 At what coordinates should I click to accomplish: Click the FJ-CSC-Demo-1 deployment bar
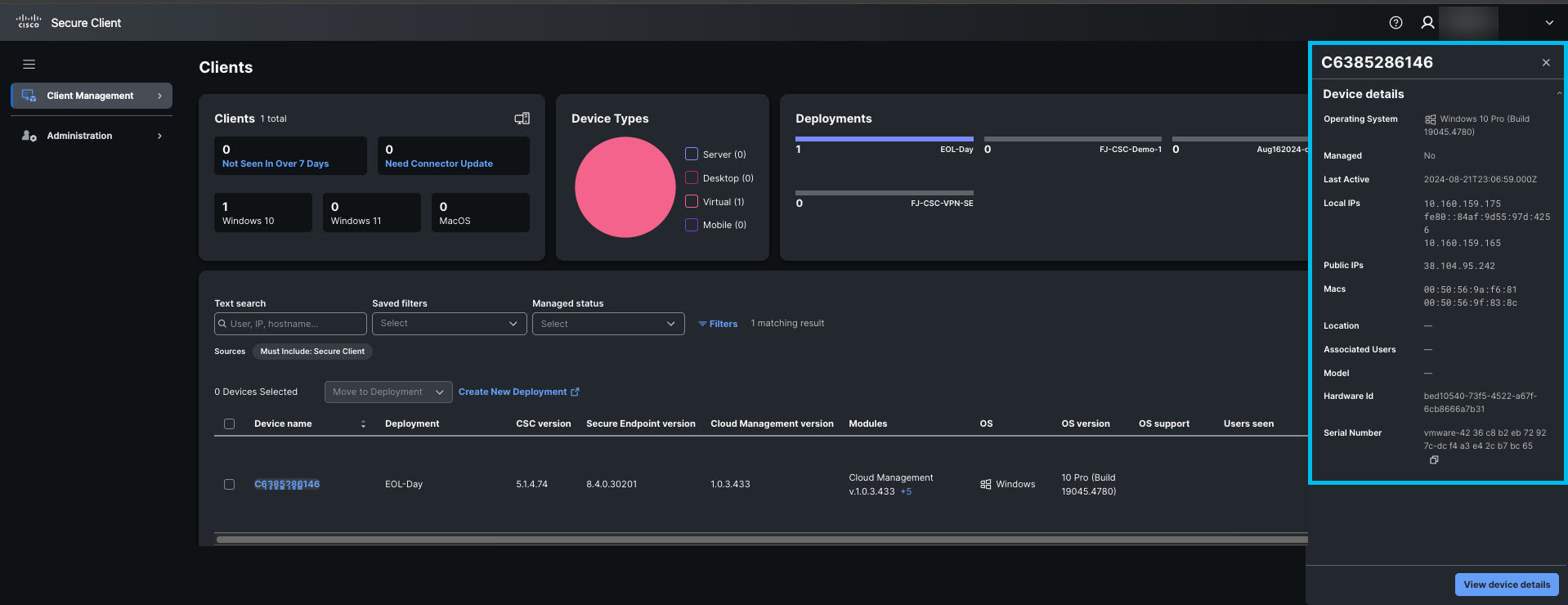[x=1073, y=139]
